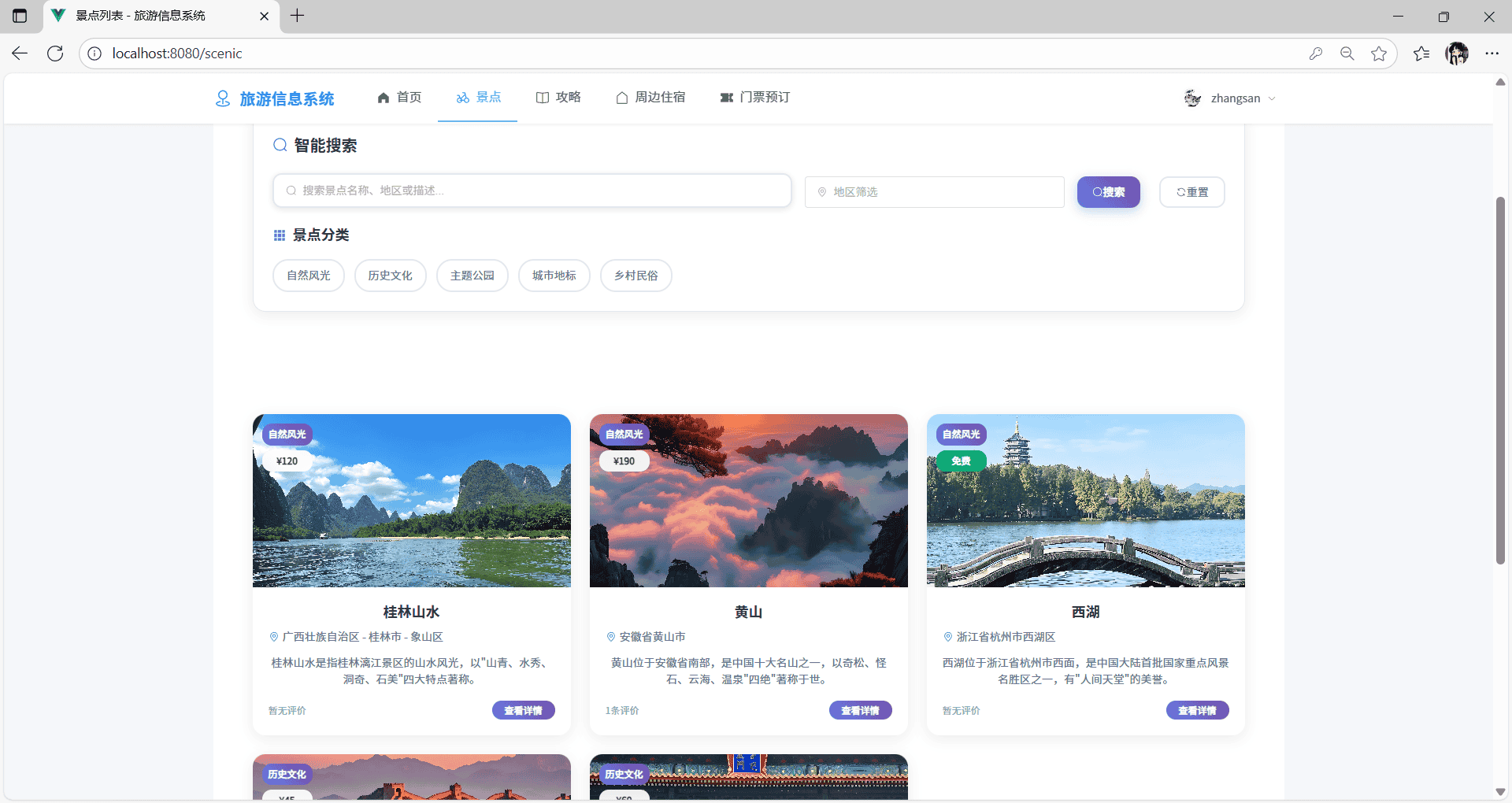Click the location pin icon for 桂林山水
The height and width of the screenshot is (803, 1512).
click(x=274, y=637)
